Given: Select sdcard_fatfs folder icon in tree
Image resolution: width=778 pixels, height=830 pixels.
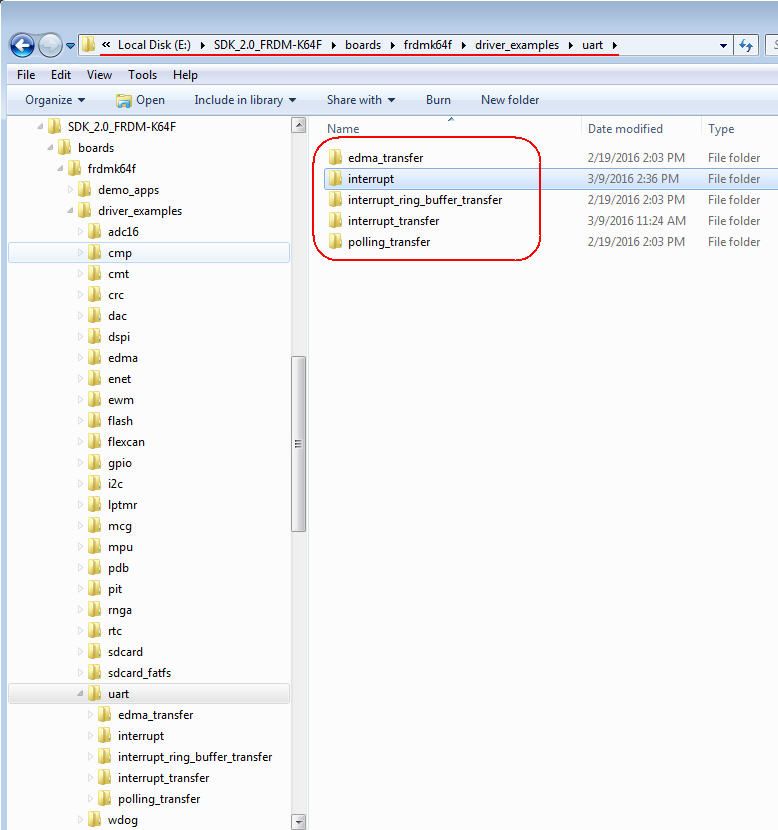Looking at the screenshot, I should point(95,672).
